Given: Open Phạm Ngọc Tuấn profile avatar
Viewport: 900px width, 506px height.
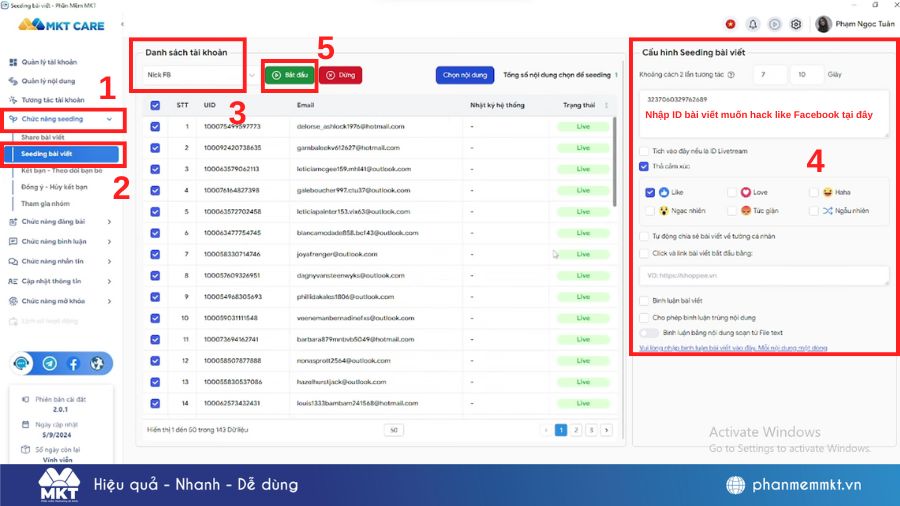Looking at the screenshot, I should tap(823, 24).
